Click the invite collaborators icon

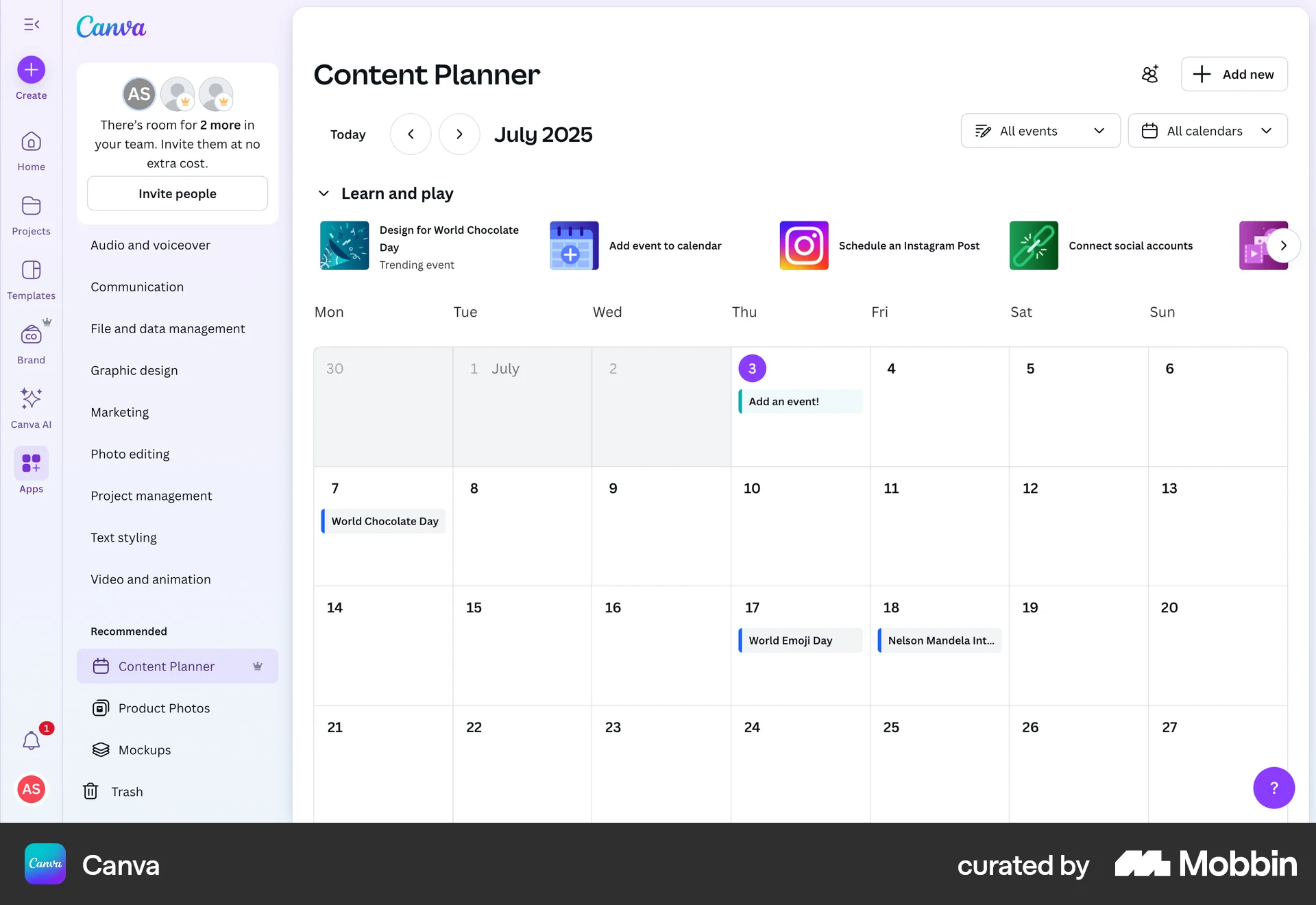pos(1150,74)
